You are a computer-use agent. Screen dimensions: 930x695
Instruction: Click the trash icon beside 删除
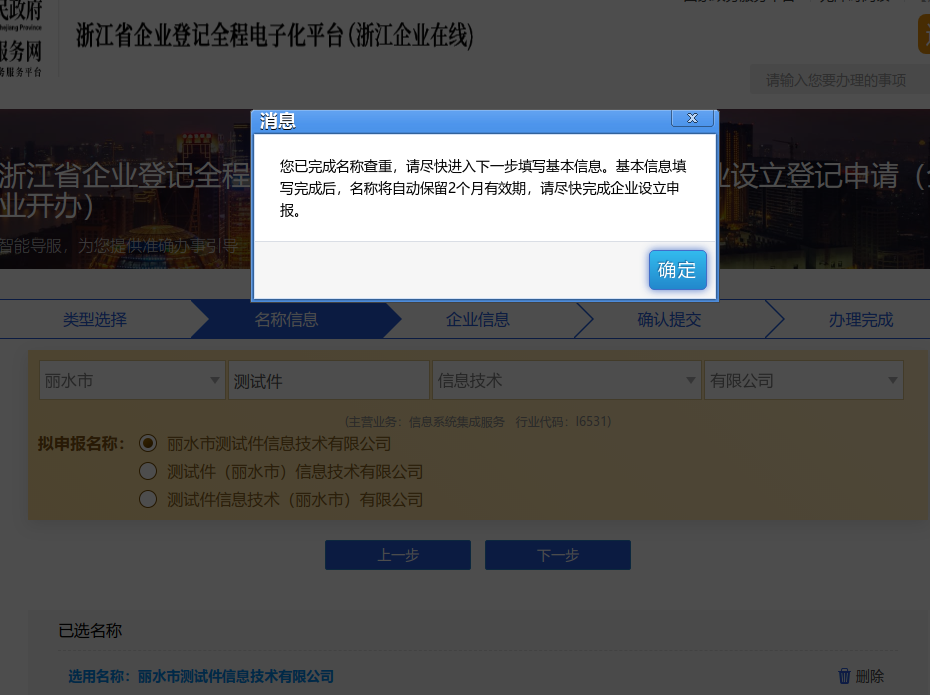pyautogui.click(x=844, y=676)
